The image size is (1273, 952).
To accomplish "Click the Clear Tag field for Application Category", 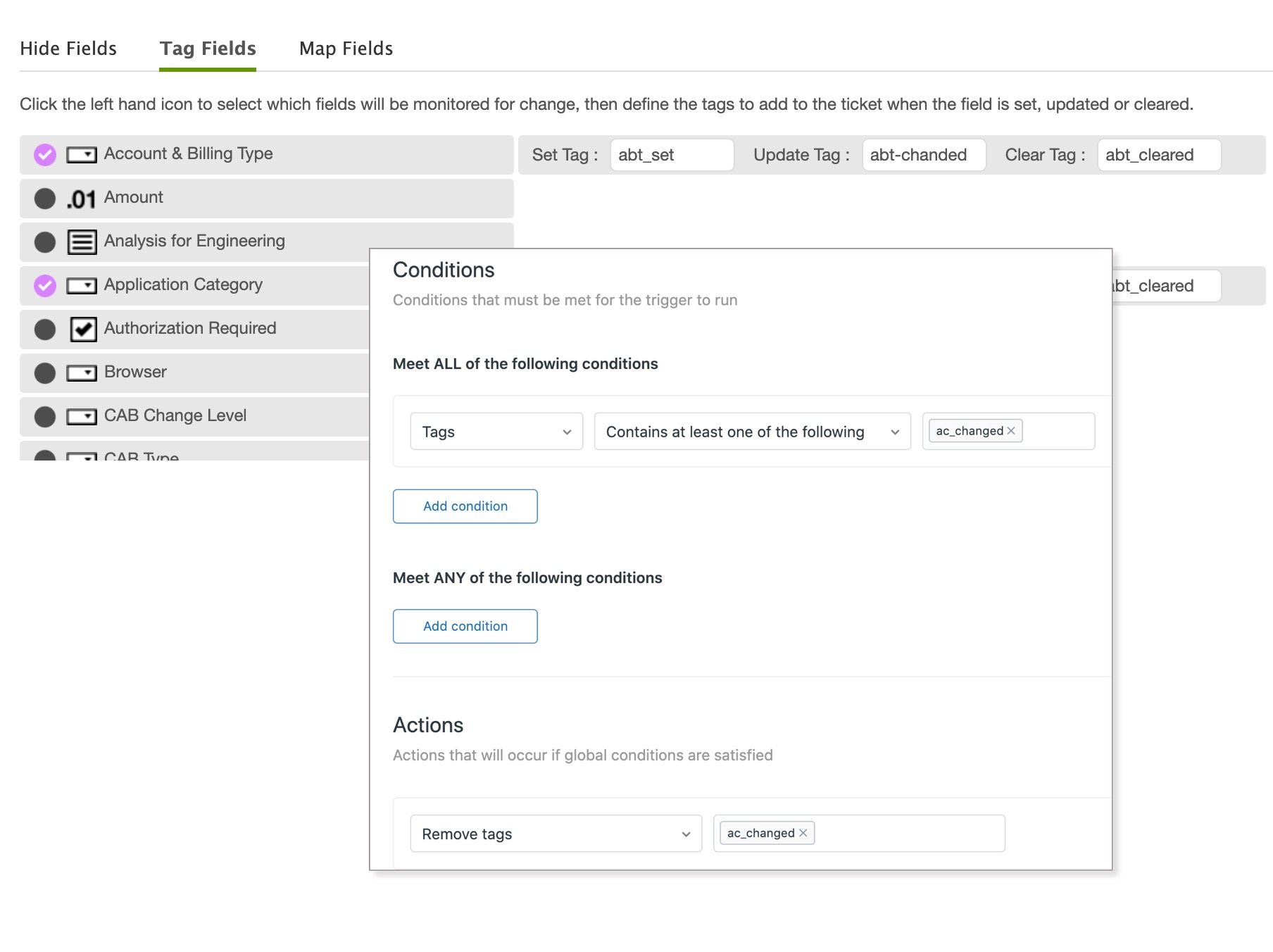I will pos(1166,286).
